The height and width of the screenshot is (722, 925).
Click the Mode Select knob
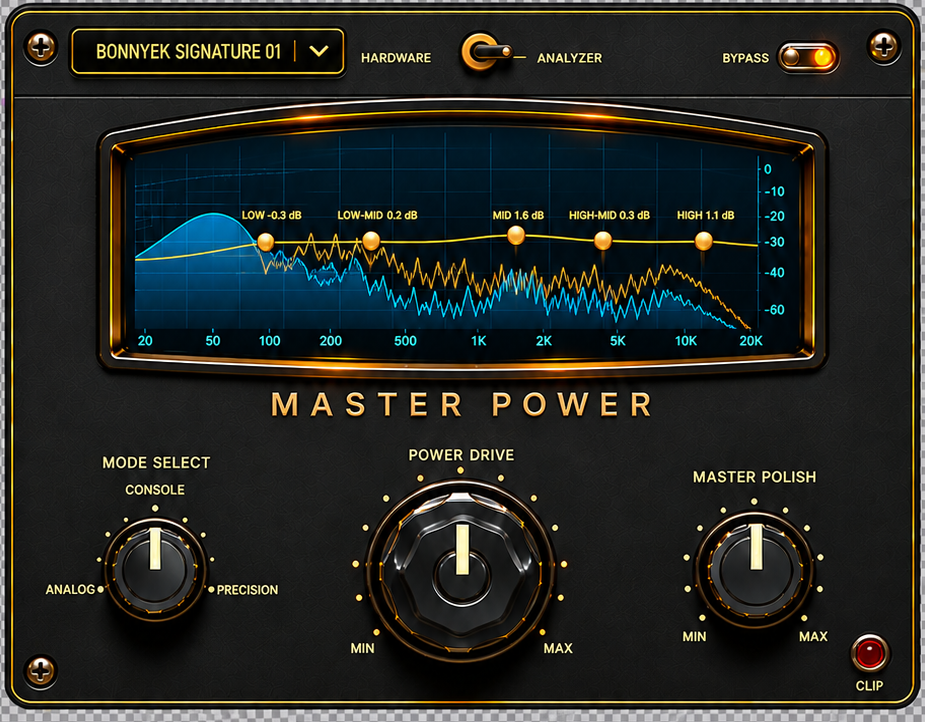point(155,569)
